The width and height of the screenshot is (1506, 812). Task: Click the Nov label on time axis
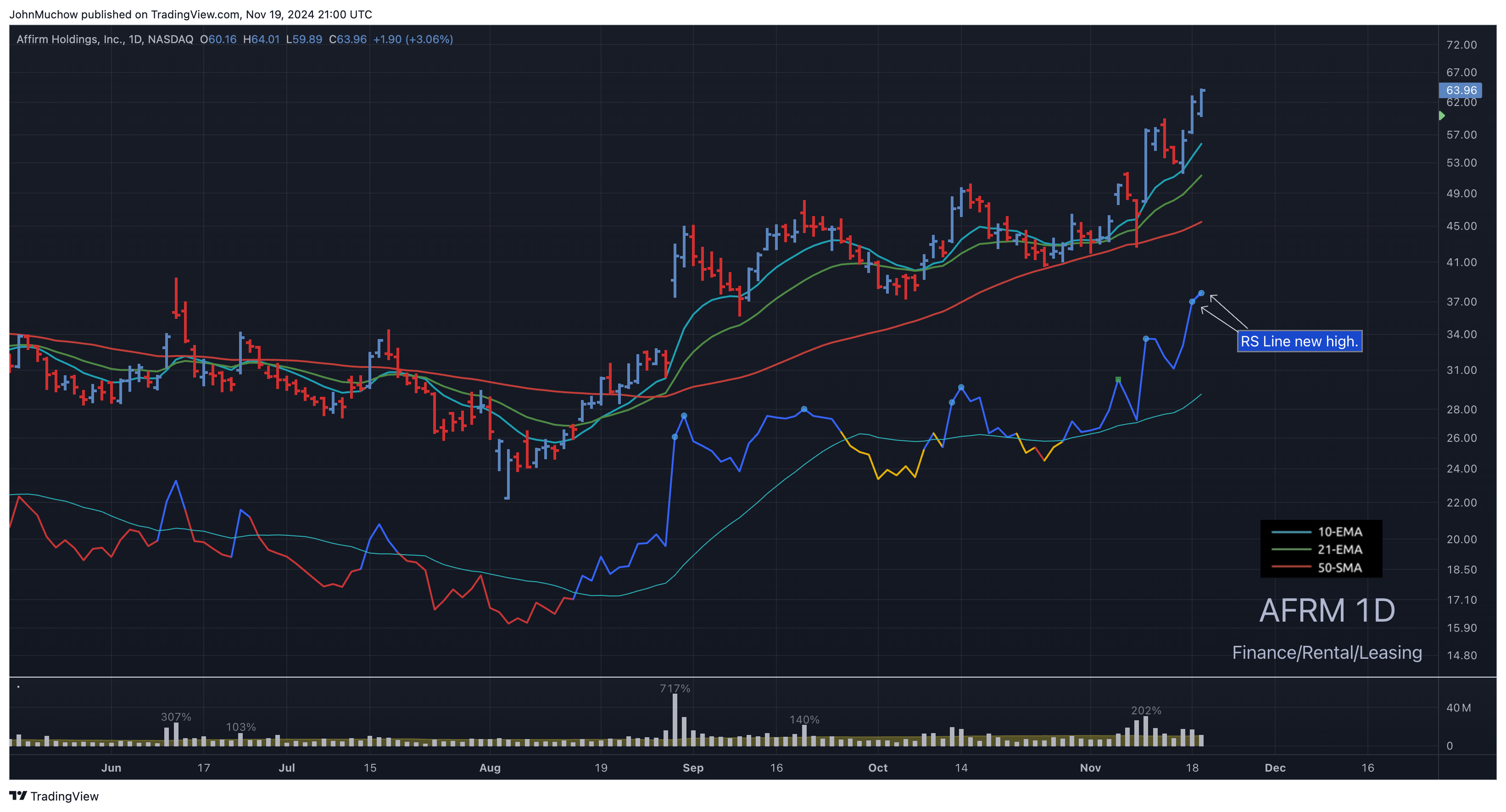click(x=1090, y=768)
